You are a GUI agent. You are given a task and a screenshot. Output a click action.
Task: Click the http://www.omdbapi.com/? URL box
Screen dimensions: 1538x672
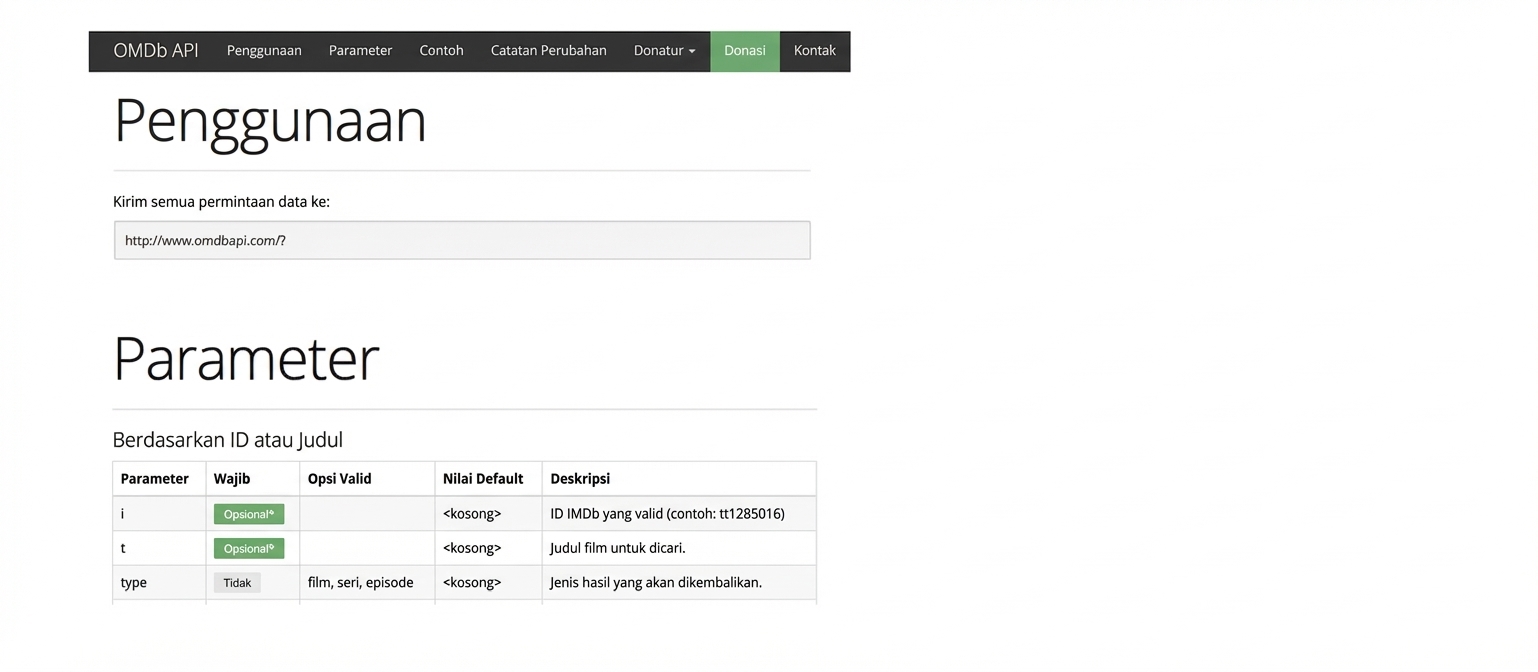(x=462, y=240)
